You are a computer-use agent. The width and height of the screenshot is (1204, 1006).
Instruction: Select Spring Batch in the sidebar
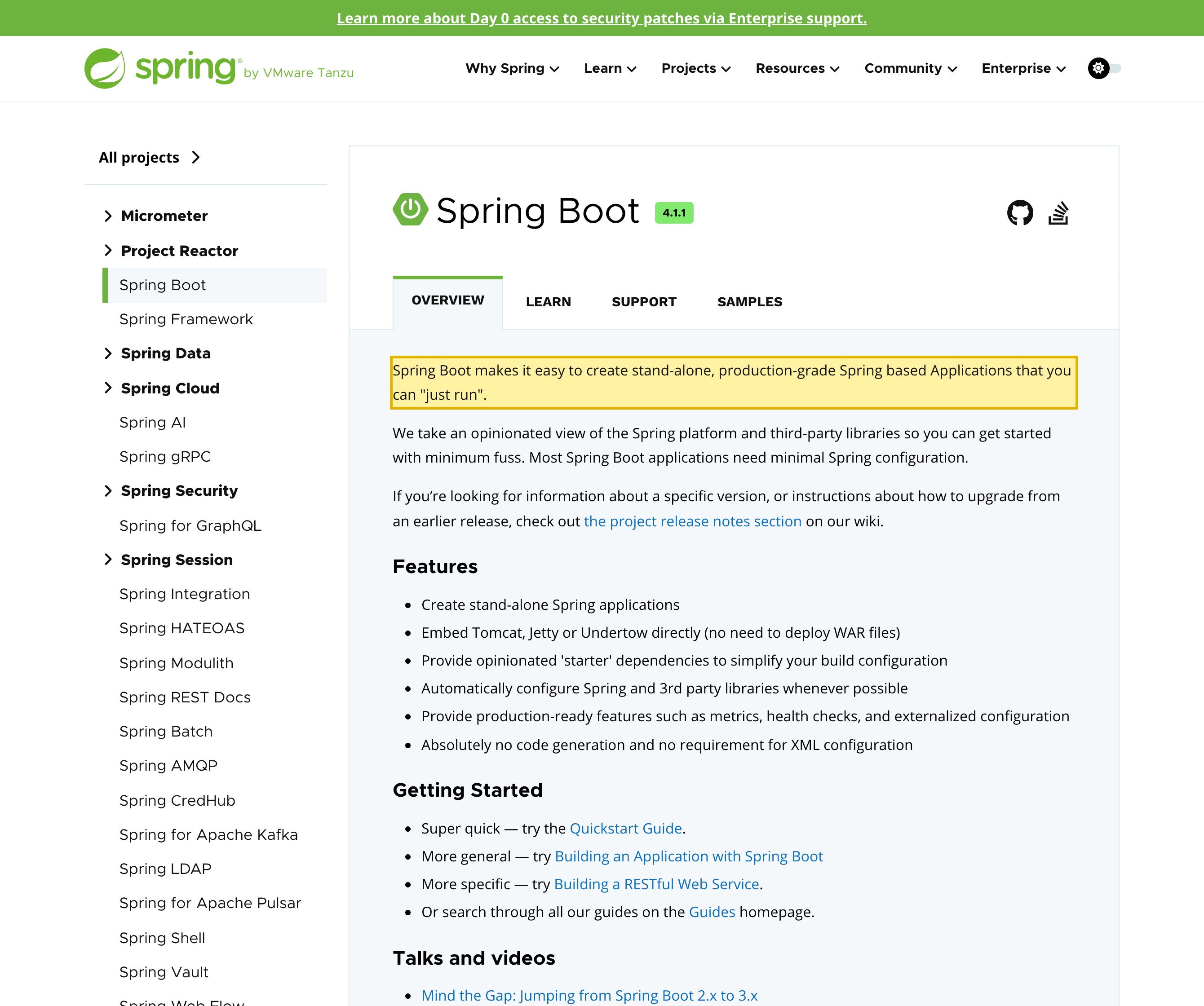[166, 732]
